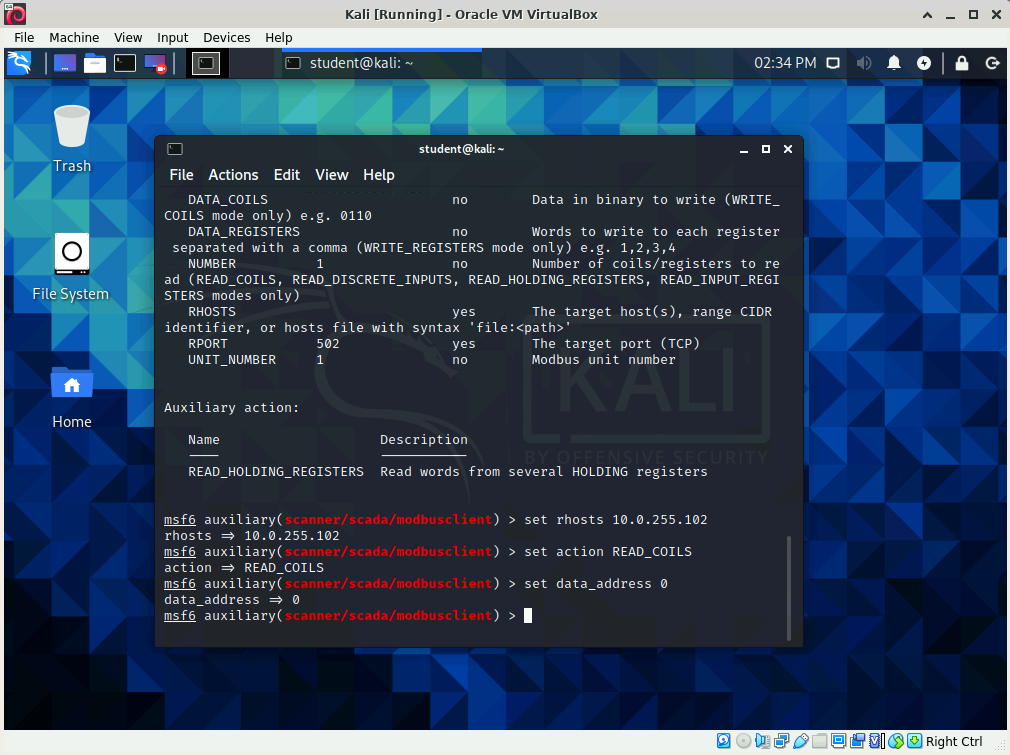The width and height of the screenshot is (1010, 755).
Task: Click the 'set data_address 0' command text
Action: (596, 584)
